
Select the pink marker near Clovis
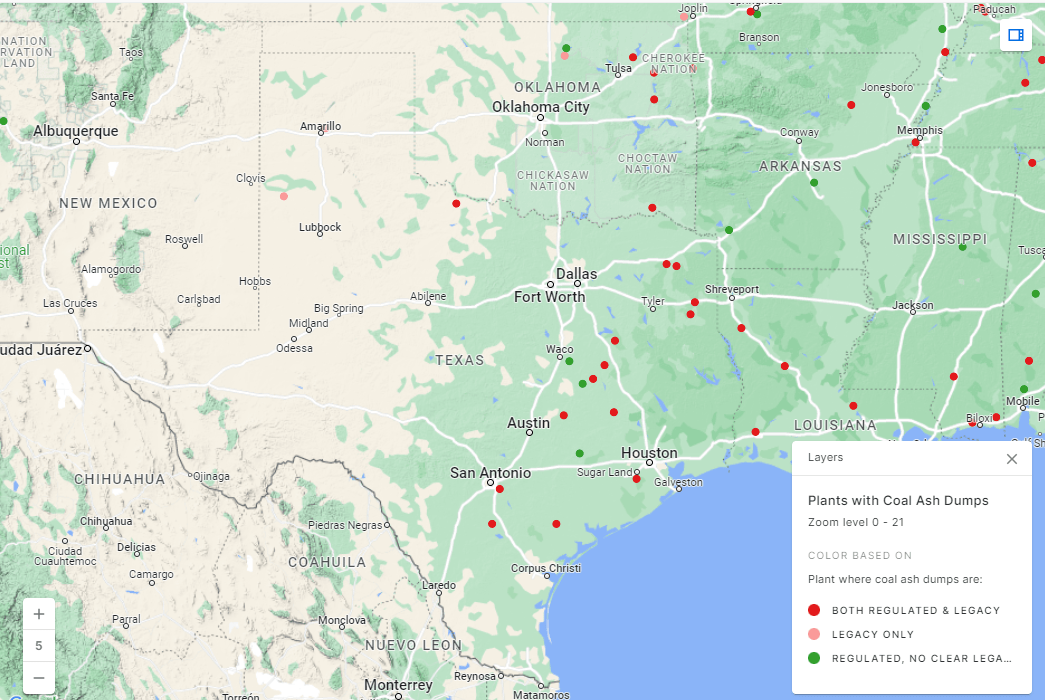click(x=284, y=197)
